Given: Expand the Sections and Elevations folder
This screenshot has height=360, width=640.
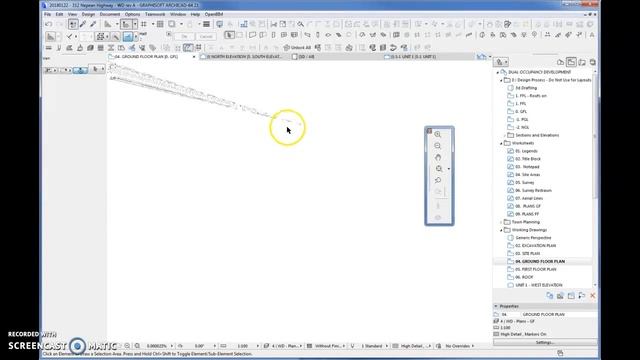Looking at the screenshot, I should pos(504,136).
